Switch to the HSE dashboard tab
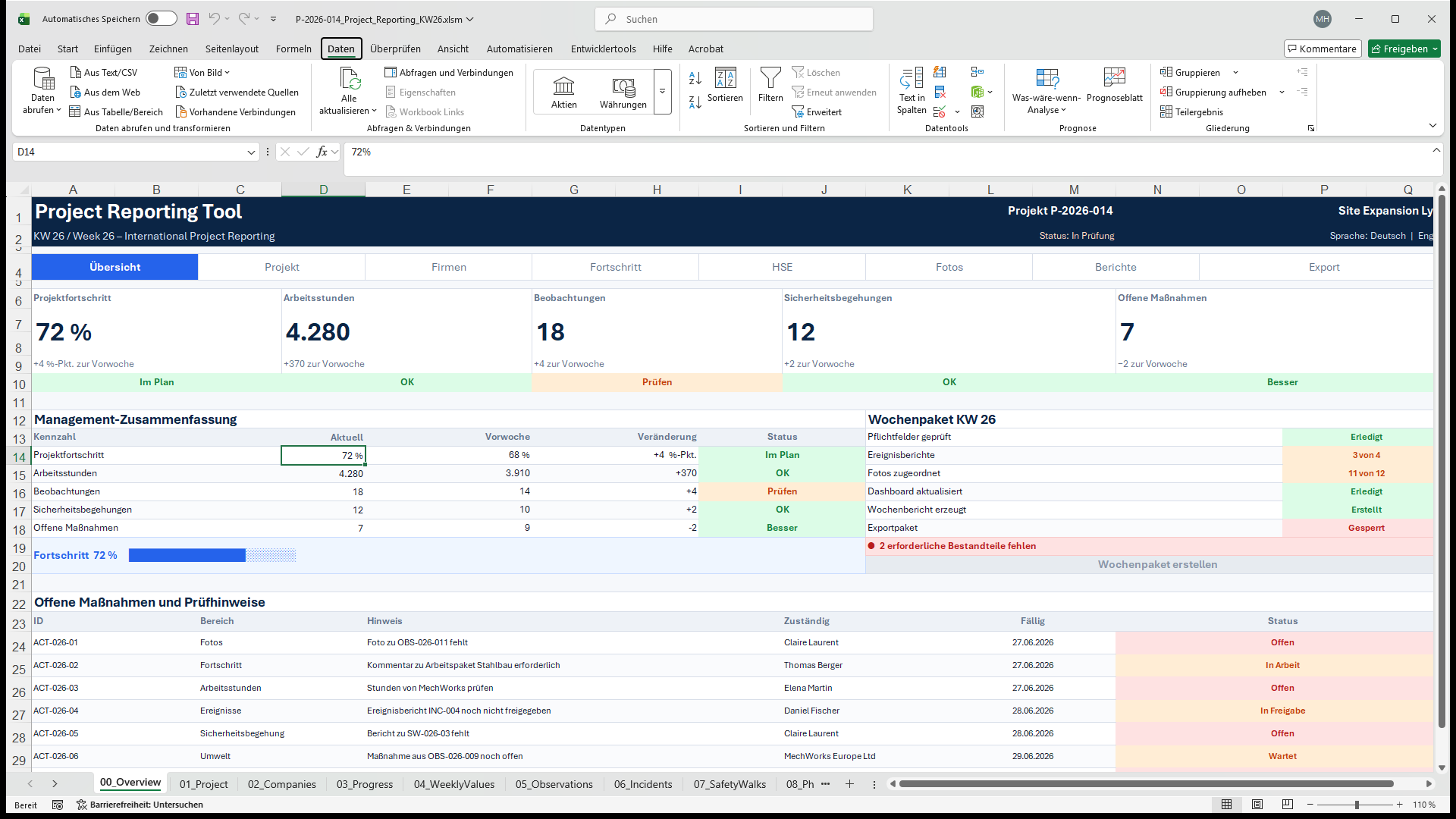Image resolution: width=1456 pixels, height=819 pixels. point(782,267)
